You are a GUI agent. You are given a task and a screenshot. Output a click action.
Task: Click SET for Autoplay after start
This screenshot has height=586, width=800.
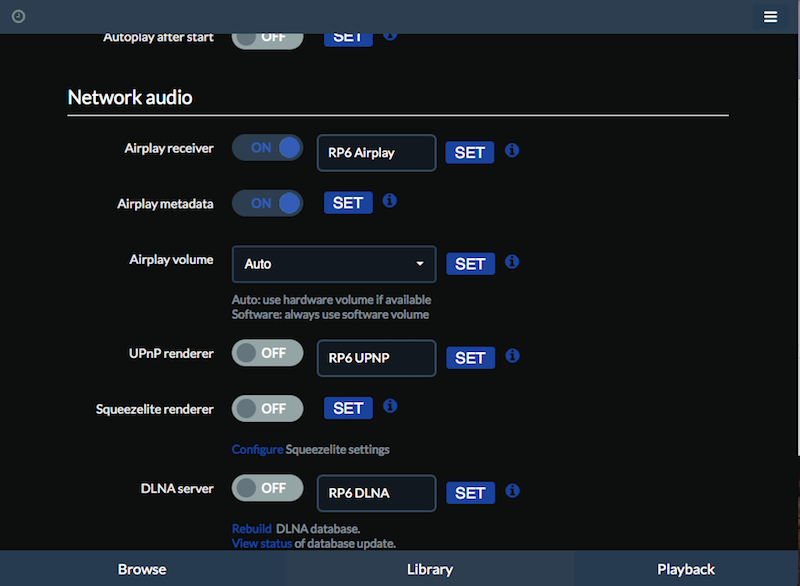(348, 40)
